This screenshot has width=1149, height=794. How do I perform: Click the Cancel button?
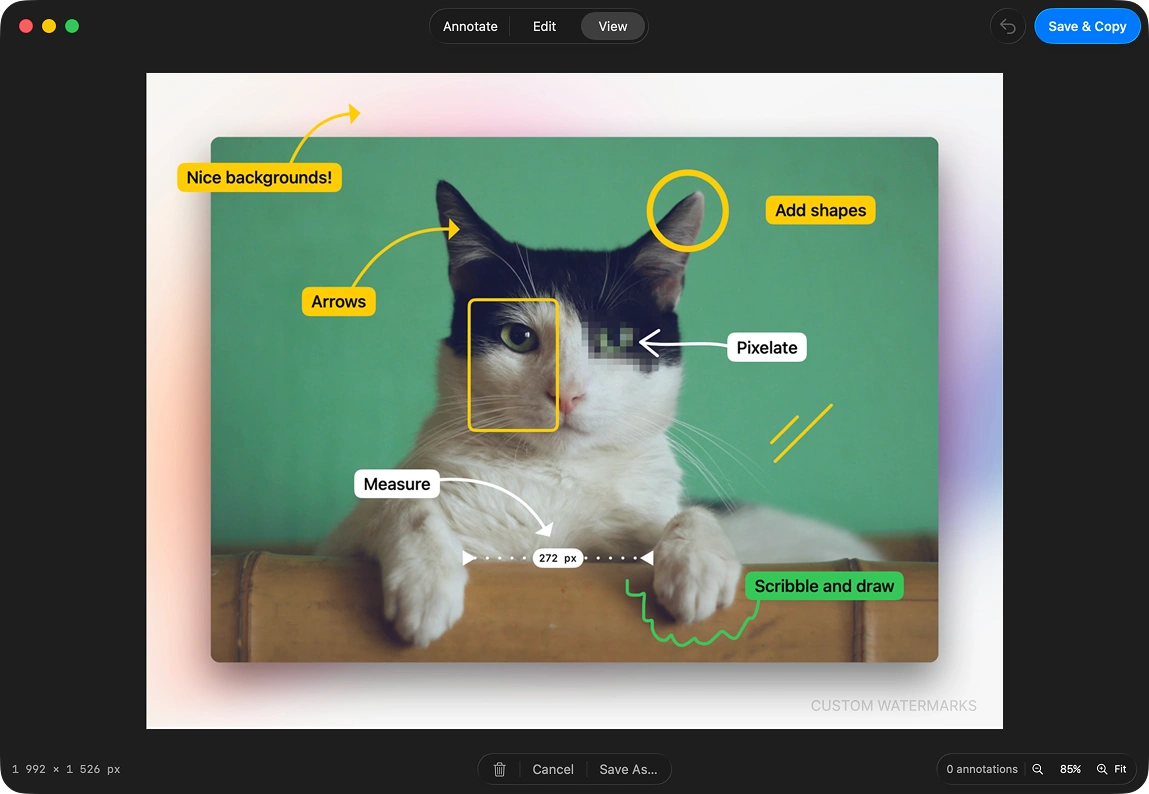click(x=553, y=769)
